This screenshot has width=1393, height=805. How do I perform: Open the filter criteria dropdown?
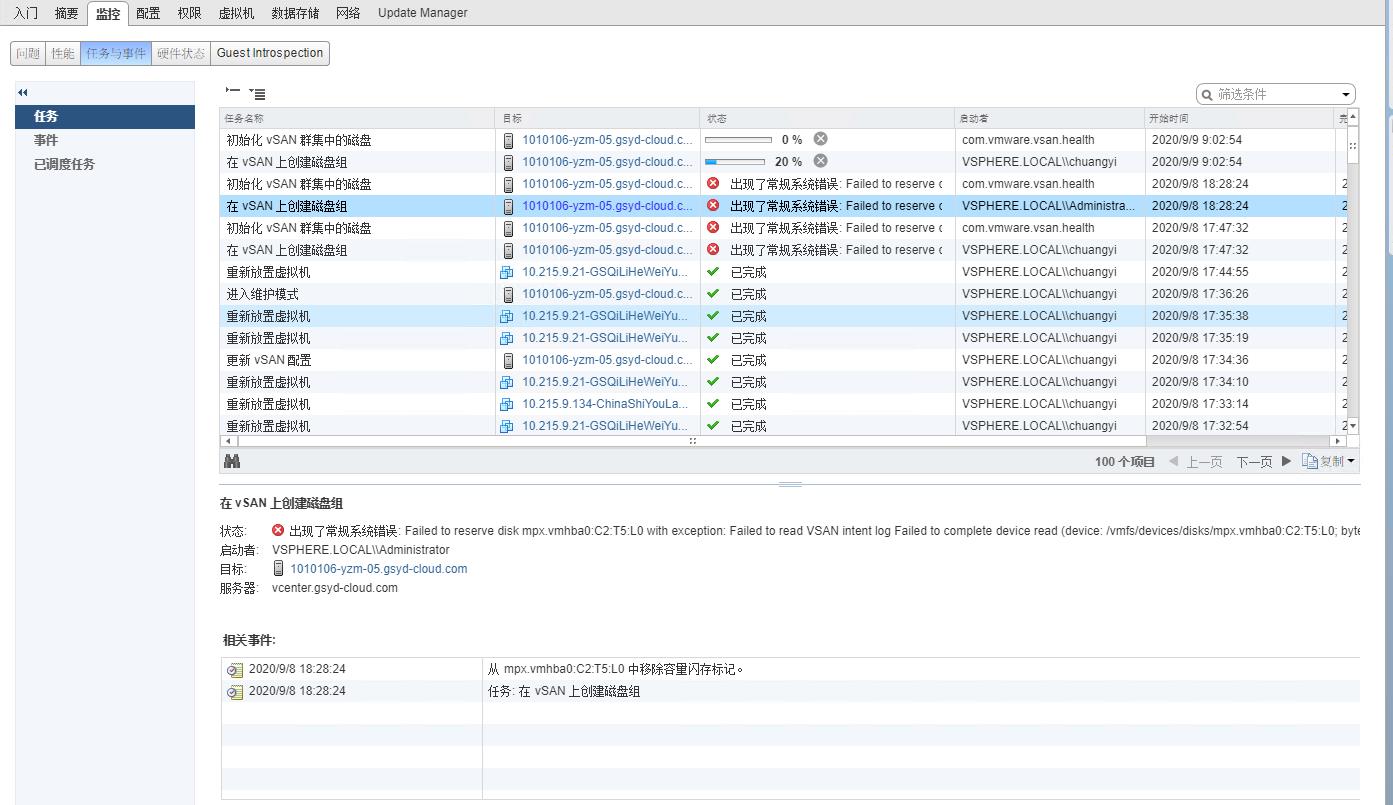(1345, 93)
